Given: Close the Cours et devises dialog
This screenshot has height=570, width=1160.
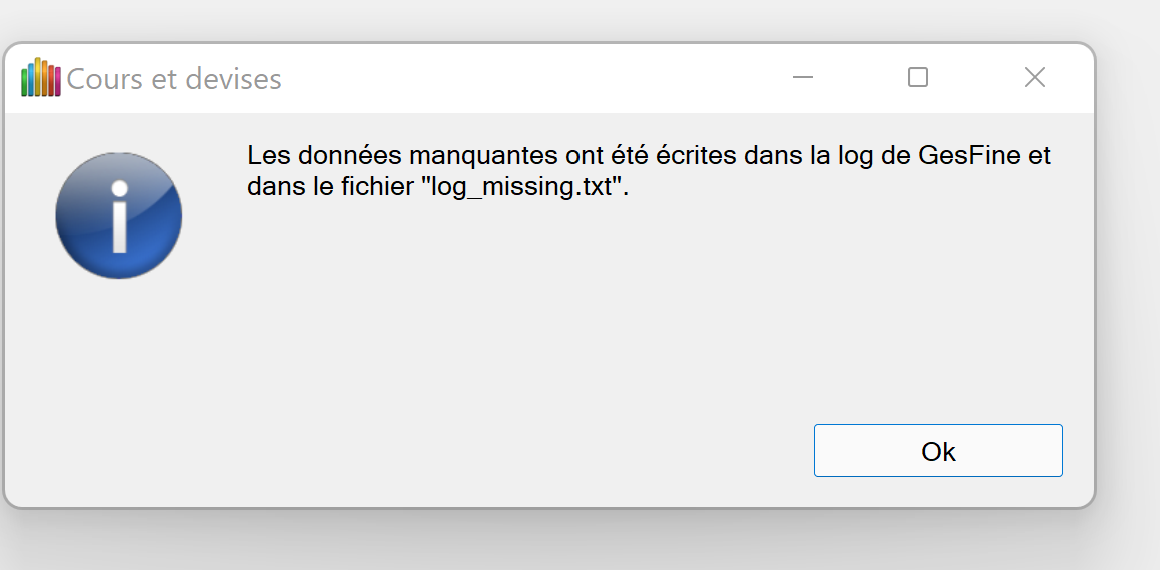Looking at the screenshot, I should 1035,78.
